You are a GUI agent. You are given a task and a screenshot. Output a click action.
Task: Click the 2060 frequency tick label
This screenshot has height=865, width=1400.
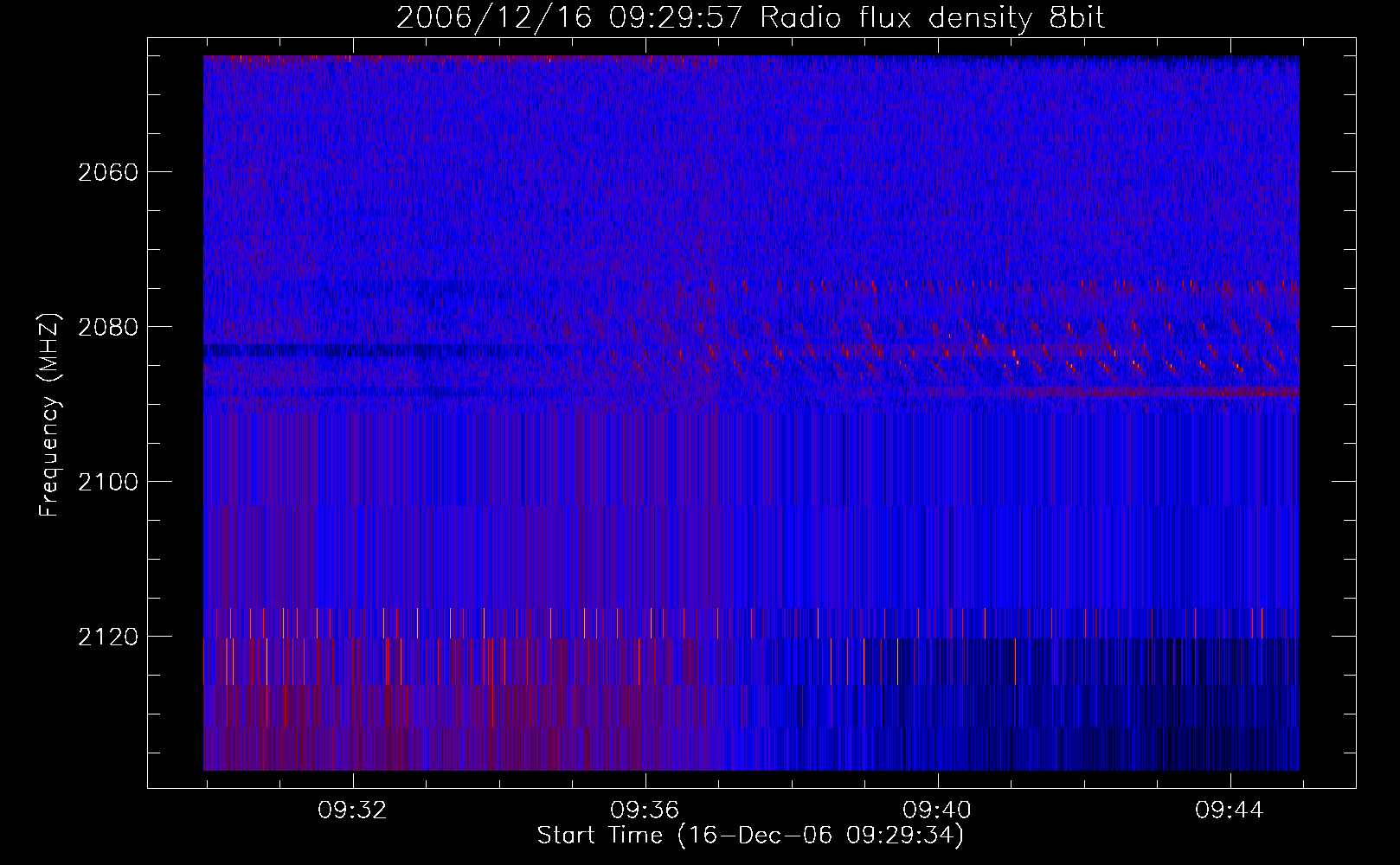coord(108,172)
